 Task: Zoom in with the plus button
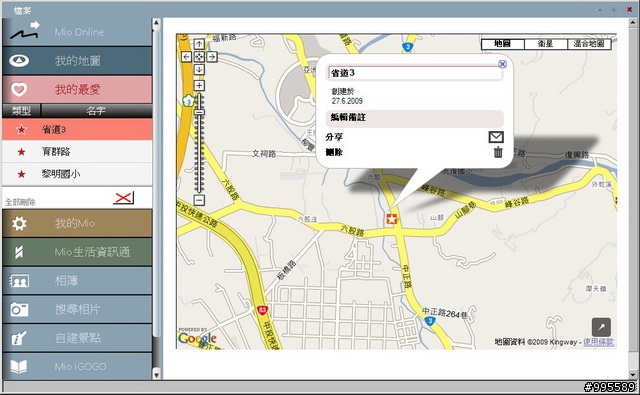pyautogui.click(x=199, y=85)
